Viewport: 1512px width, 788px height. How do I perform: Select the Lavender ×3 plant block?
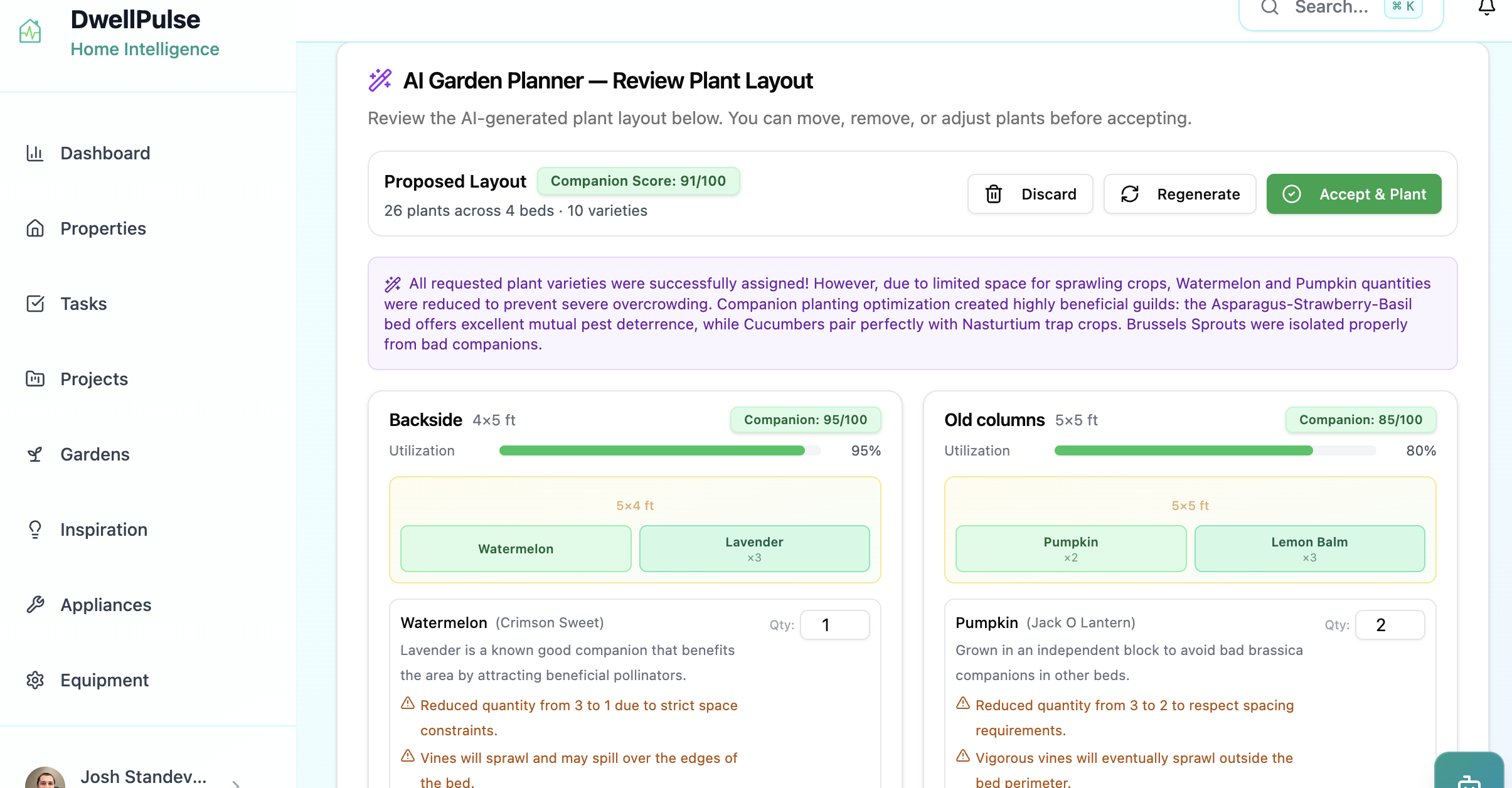754,548
